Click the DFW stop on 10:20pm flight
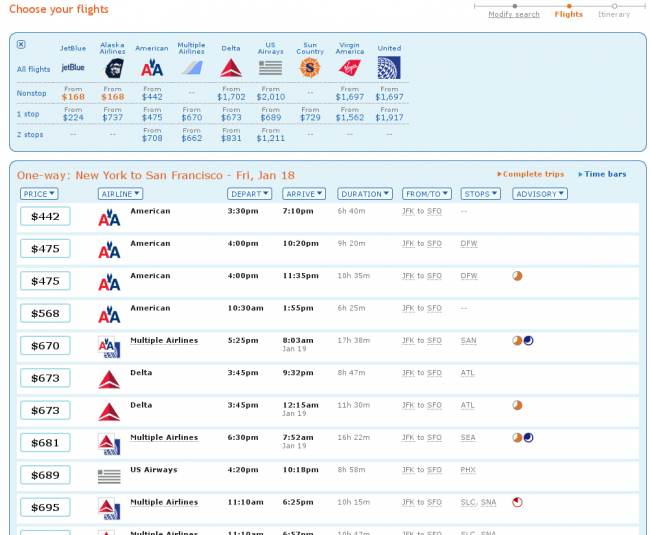 point(469,243)
